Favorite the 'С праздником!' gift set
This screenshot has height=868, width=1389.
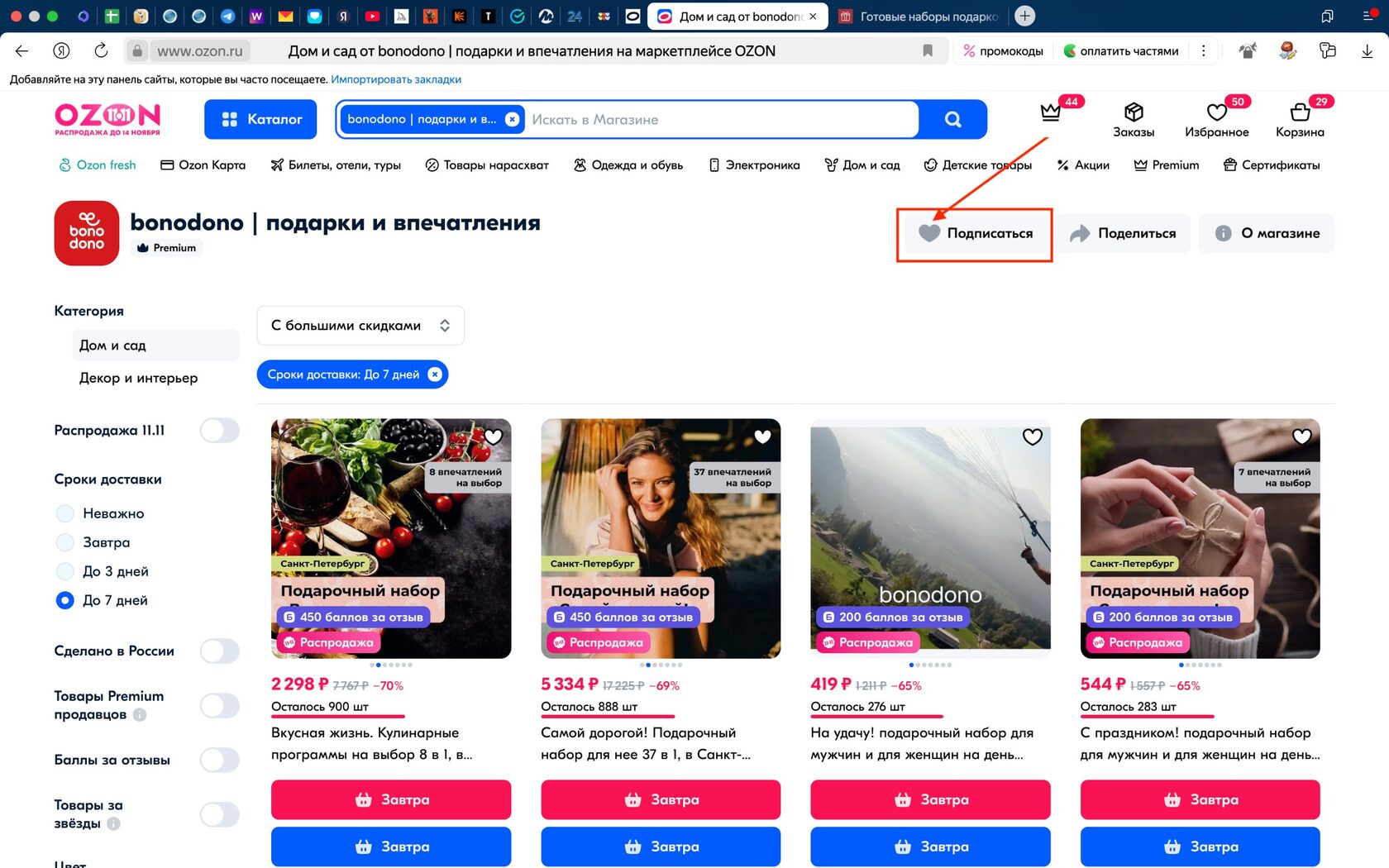point(1302,436)
